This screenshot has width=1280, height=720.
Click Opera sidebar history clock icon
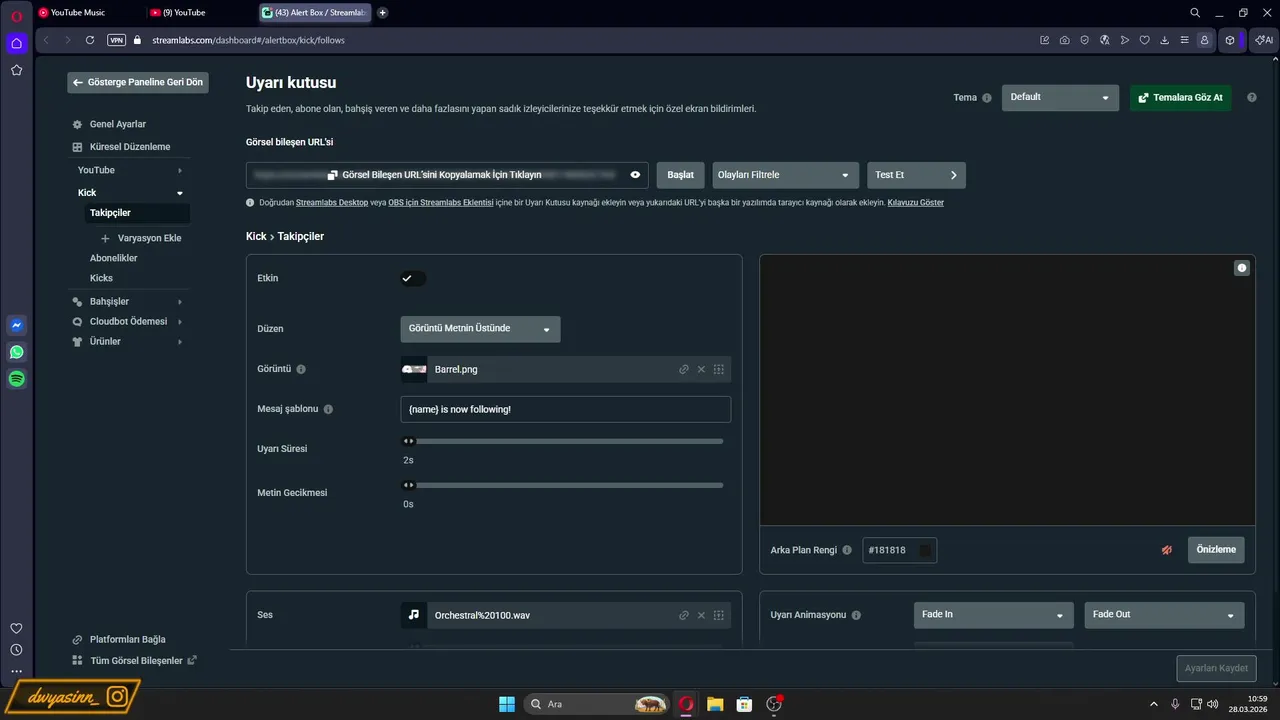[x=16, y=650]
